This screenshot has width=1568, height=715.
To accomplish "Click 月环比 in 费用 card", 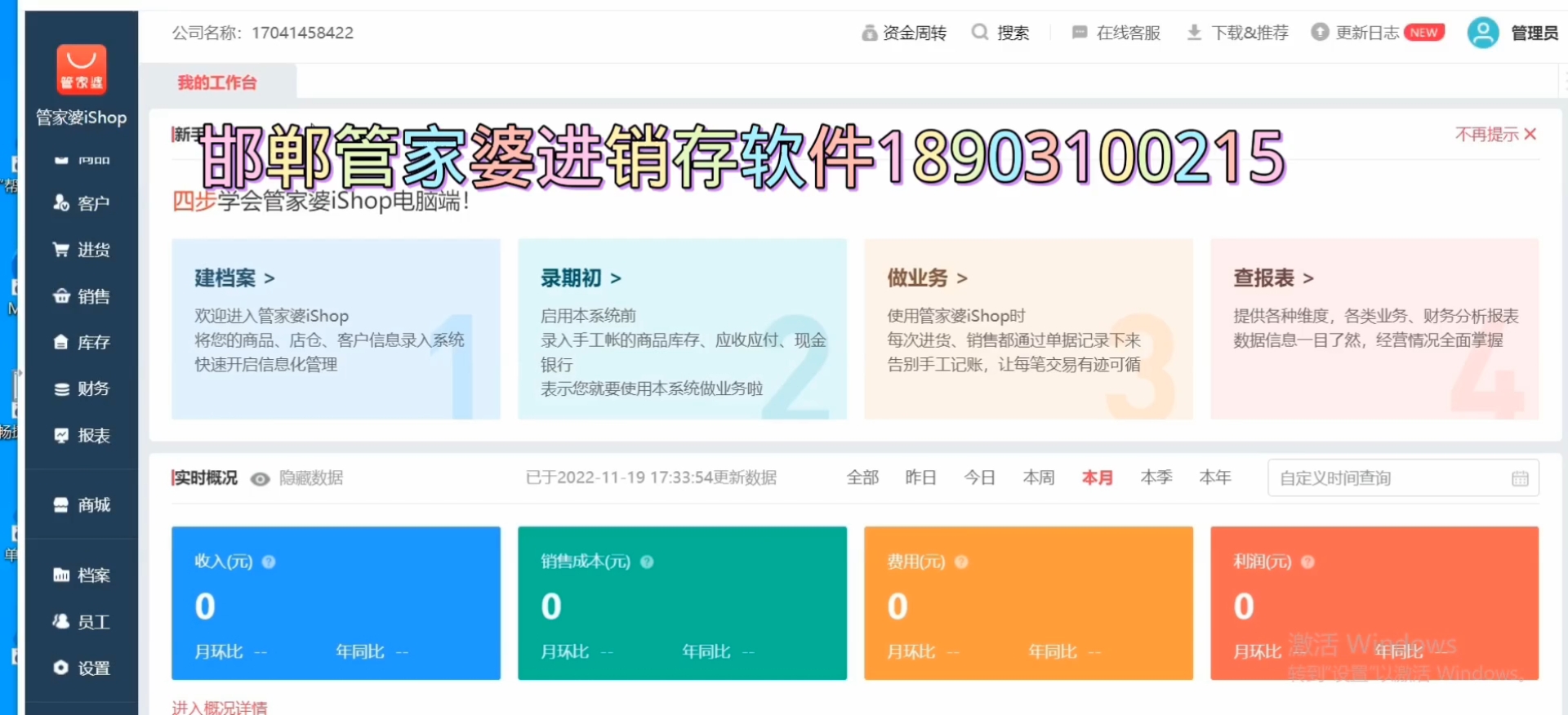I will pos(911,651).
